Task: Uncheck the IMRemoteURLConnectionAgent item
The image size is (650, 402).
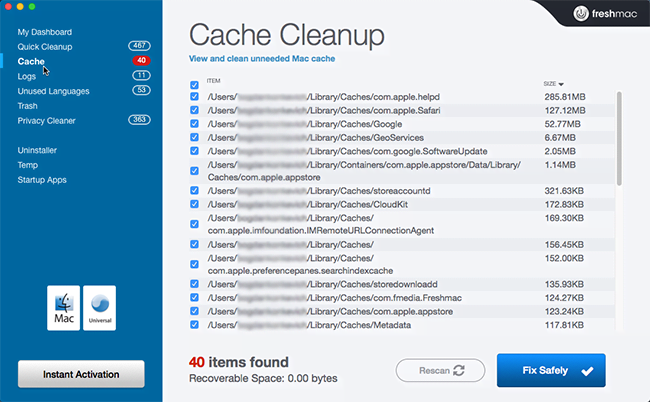Action: coord(194,224)
